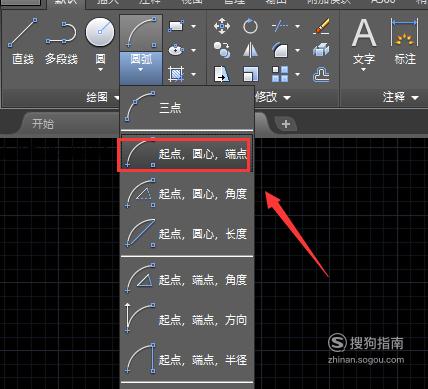Click the Arc tool icon above 圆弧
The width and height of the screenshot is (428, 389).
[x=141, y=33]
